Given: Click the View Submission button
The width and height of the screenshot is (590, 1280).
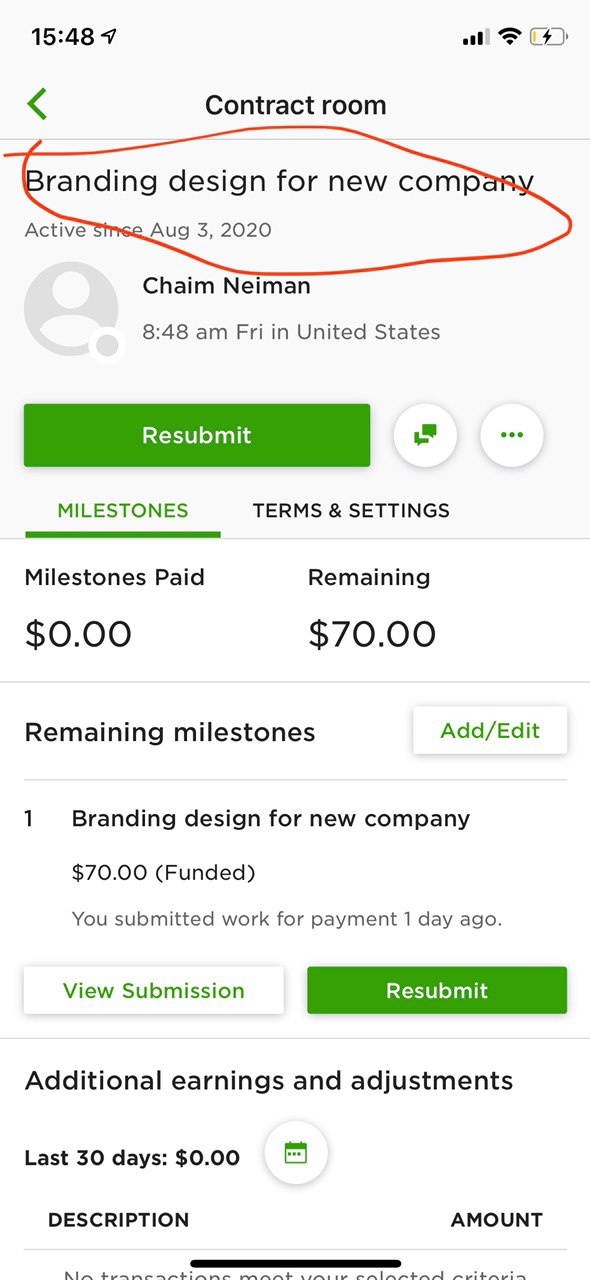Looking at the screenshot, I should click(154, 990).
